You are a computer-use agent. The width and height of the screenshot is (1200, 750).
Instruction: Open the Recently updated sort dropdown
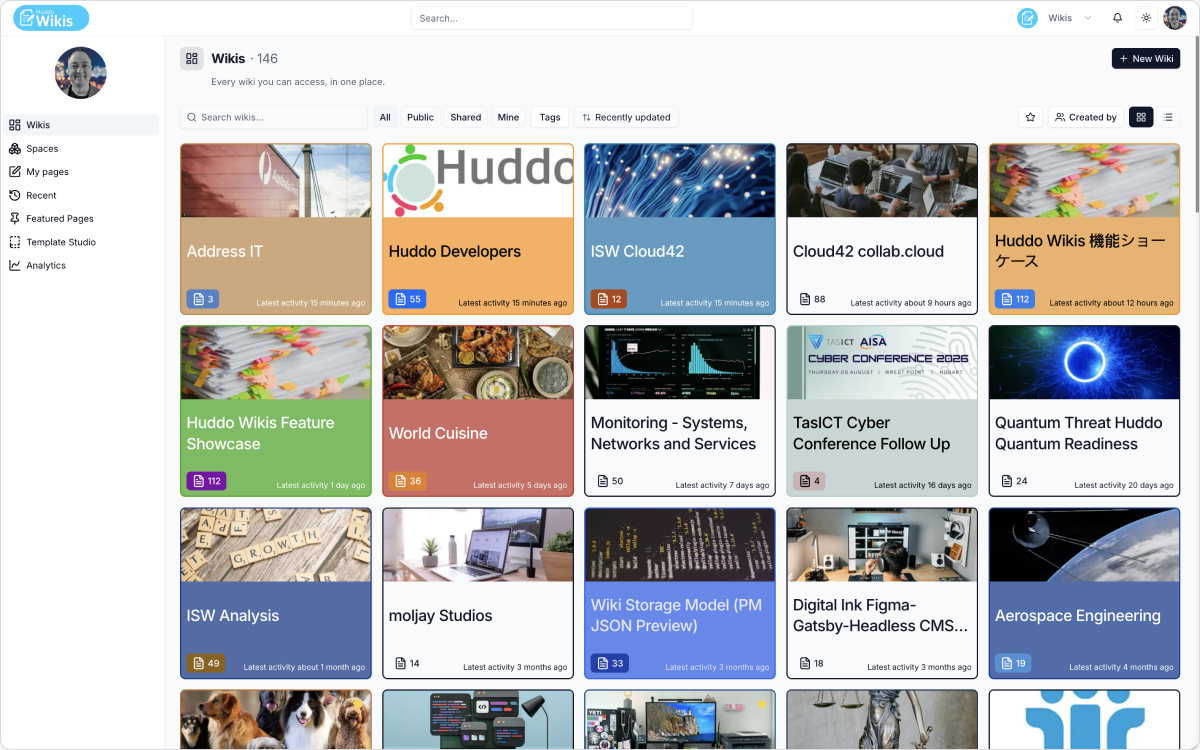(x=626, y=117)
